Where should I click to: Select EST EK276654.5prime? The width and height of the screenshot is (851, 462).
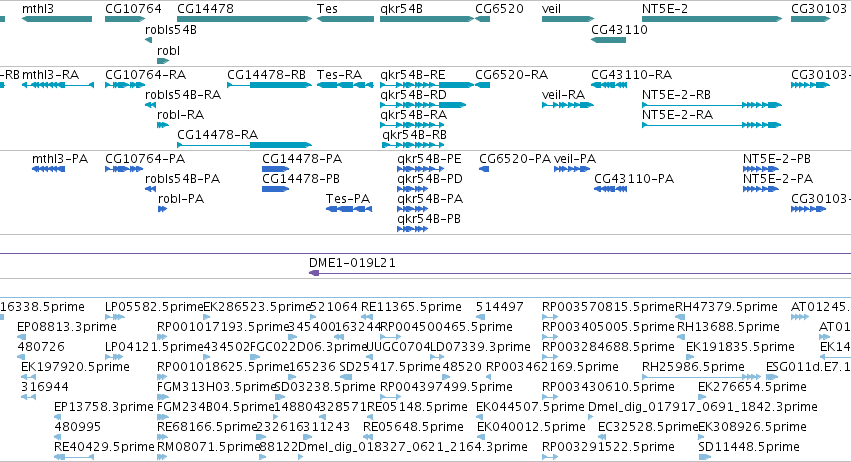tap(703, 397)
